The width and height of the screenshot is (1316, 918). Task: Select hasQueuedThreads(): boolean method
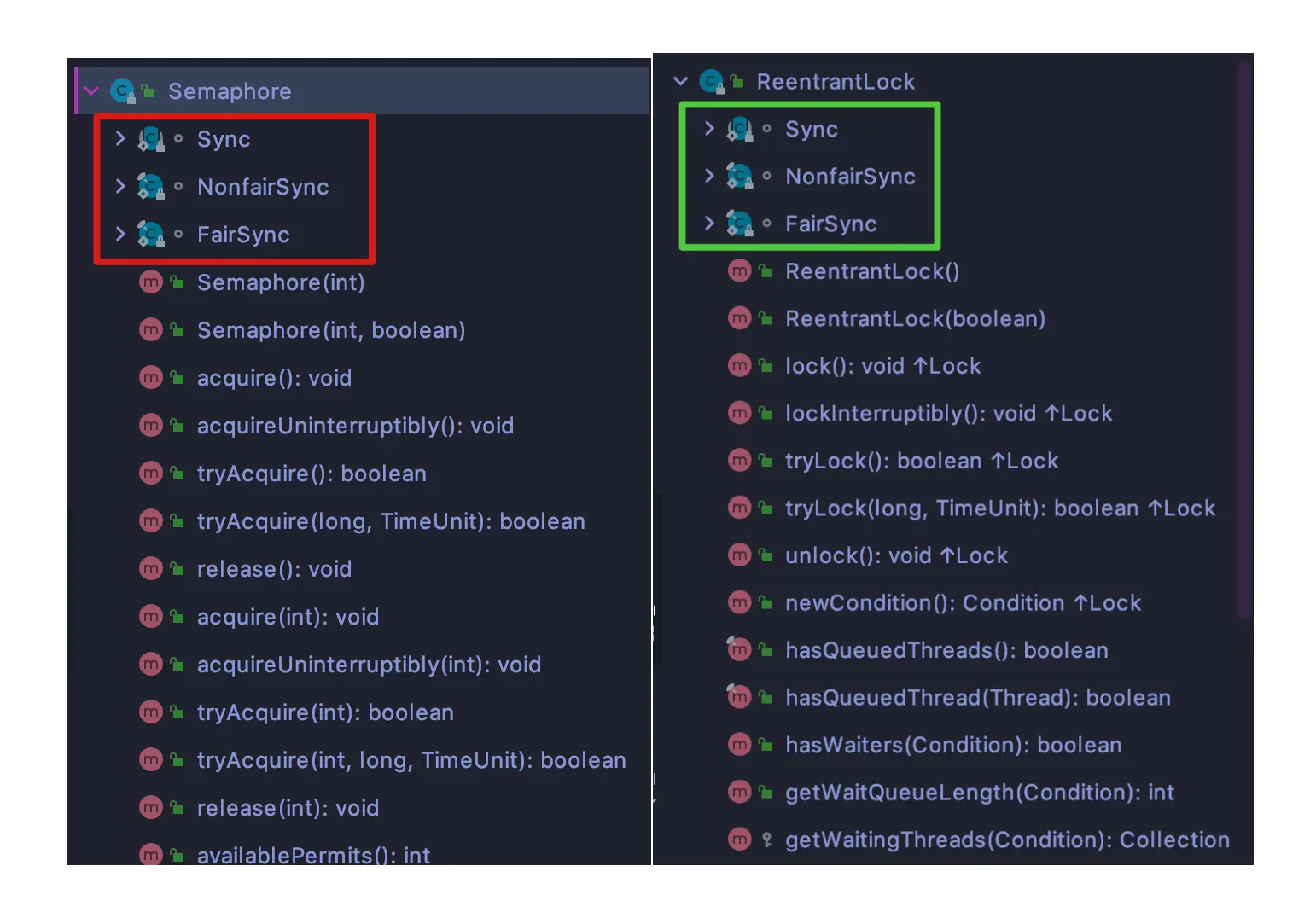[946, 650]
